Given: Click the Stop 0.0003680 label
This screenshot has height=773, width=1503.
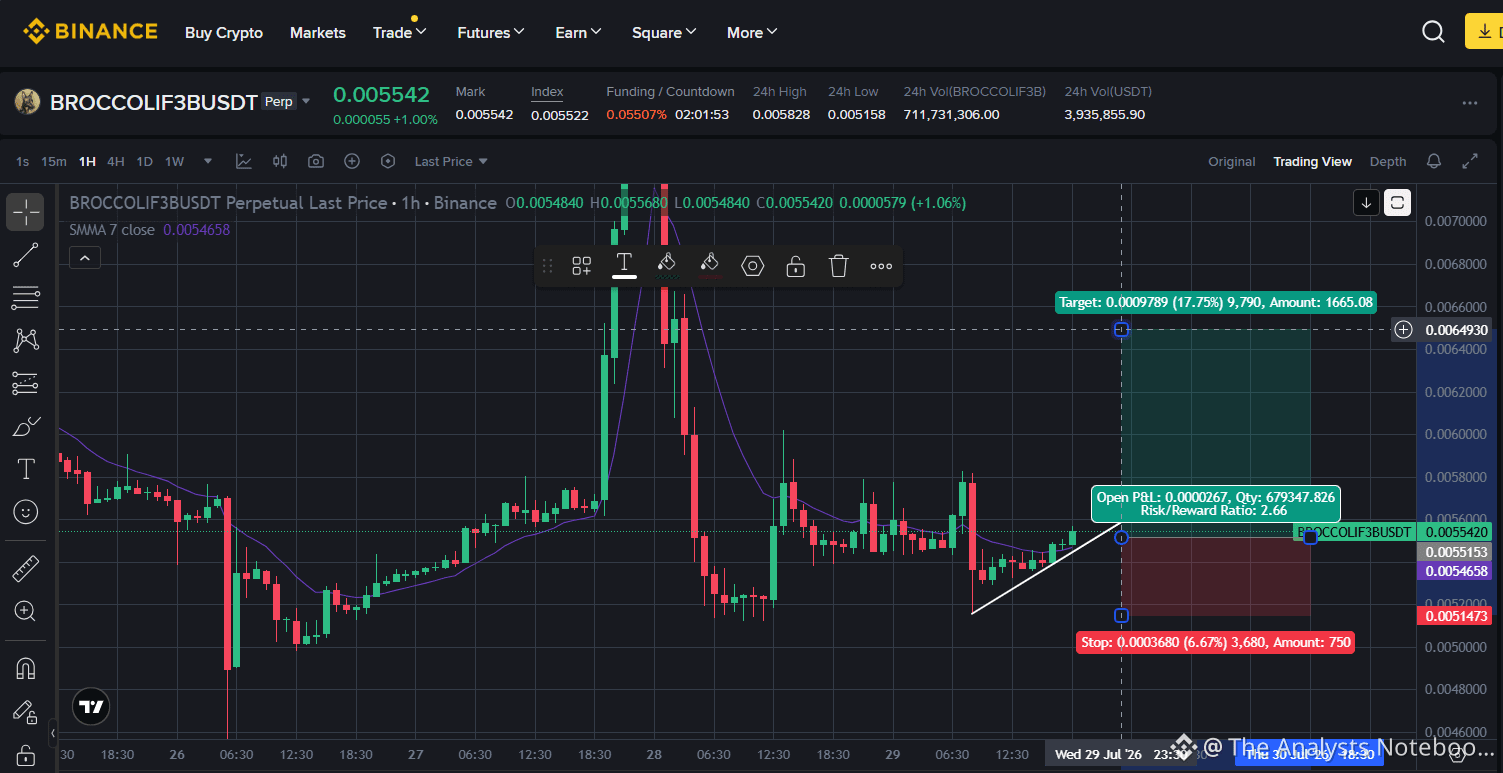Looking at the screenshot, I should click(x=1216, y=642).
